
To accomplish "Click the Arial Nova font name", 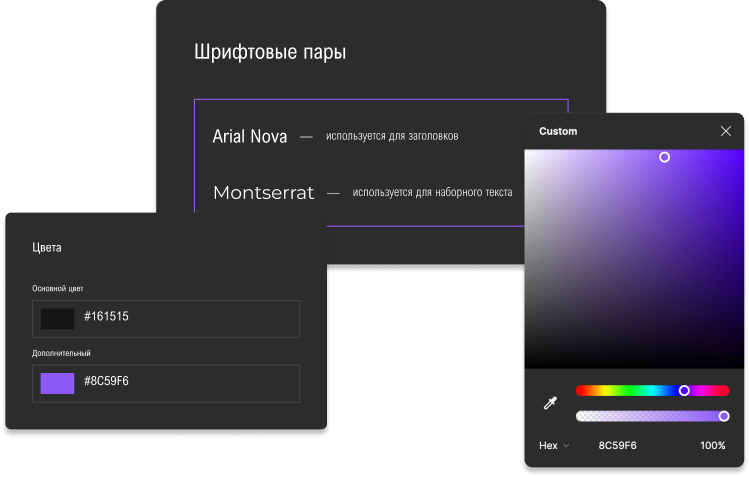I will [250, 137].
